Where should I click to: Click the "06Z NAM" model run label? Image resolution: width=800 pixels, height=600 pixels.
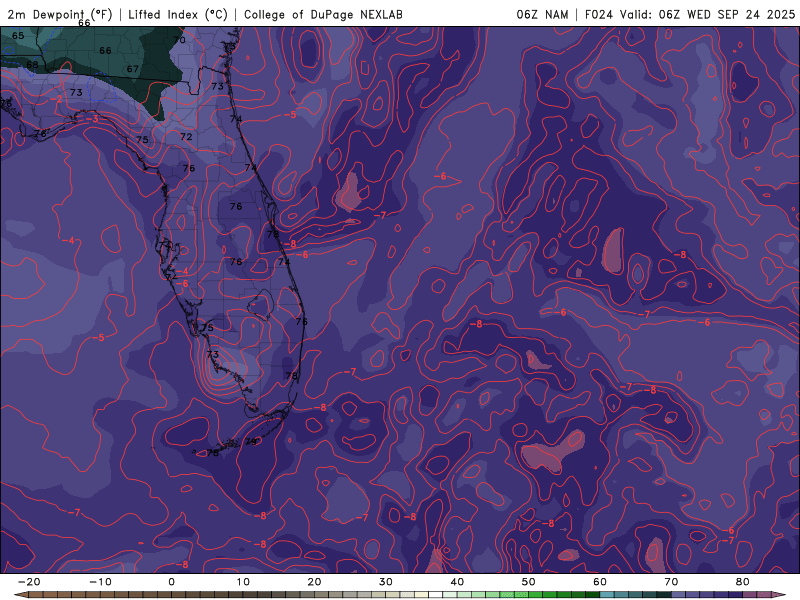point(542,14)
